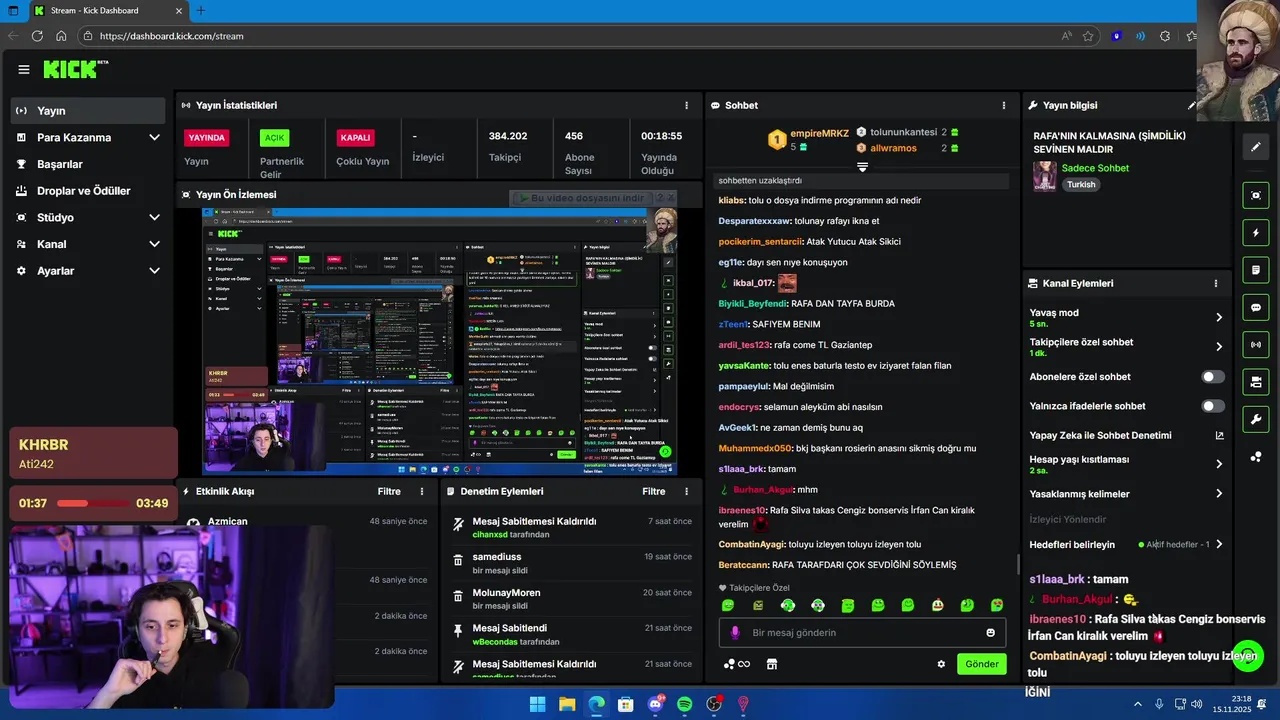Viewport: 1280px width, 720px height.
Task: Open Spotify from the taskbar
Action: tap(685, 704)
